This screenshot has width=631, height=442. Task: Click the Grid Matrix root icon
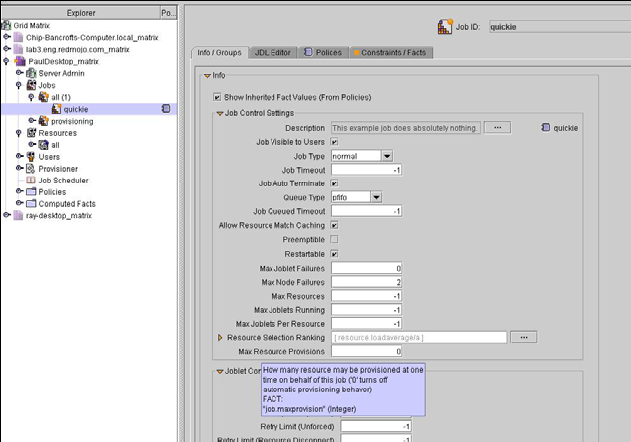point(6,26)
